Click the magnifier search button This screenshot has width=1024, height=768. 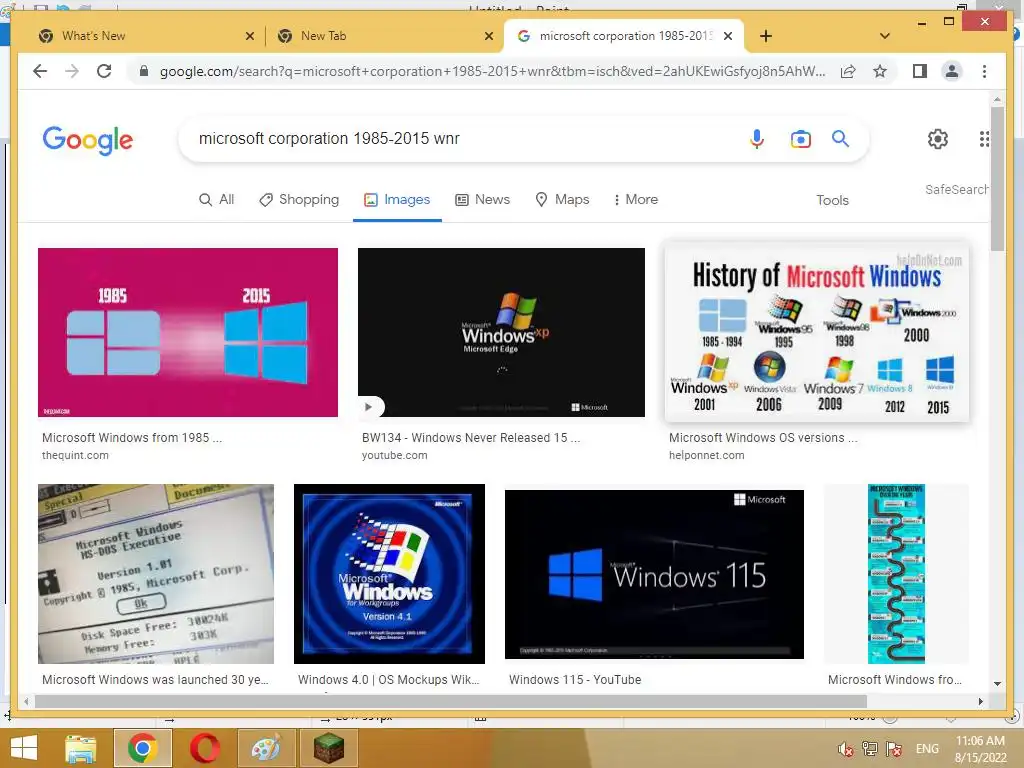[840, 138]
